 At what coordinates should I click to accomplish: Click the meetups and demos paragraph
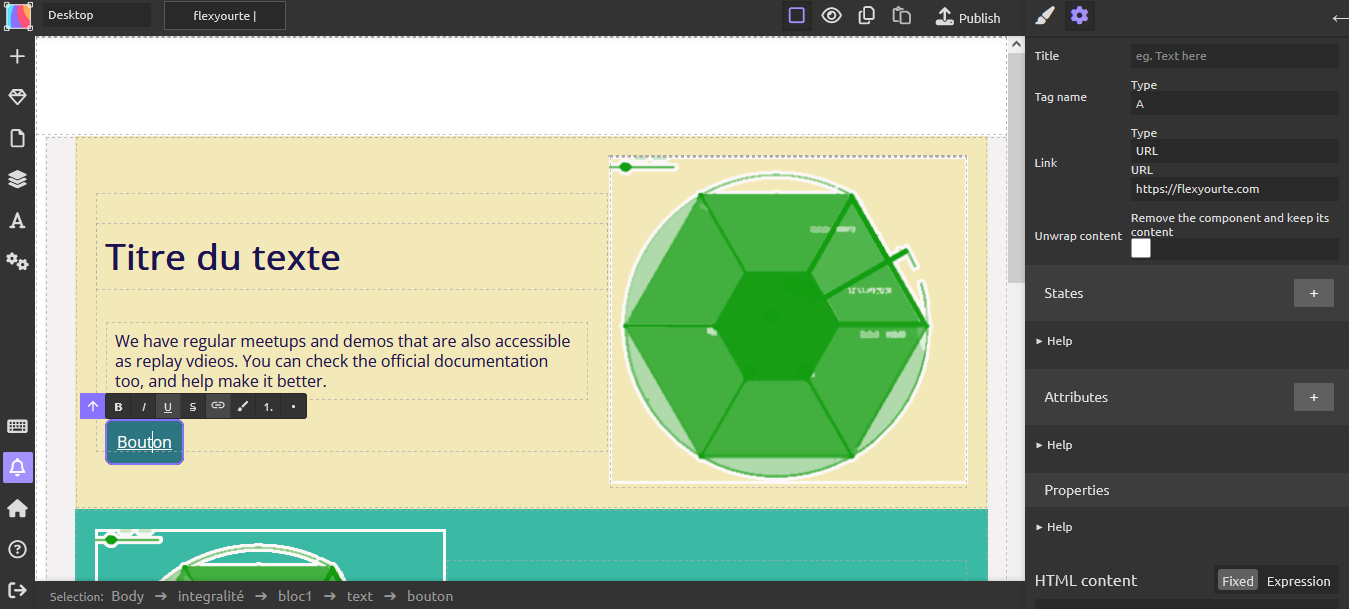[343, 361]
